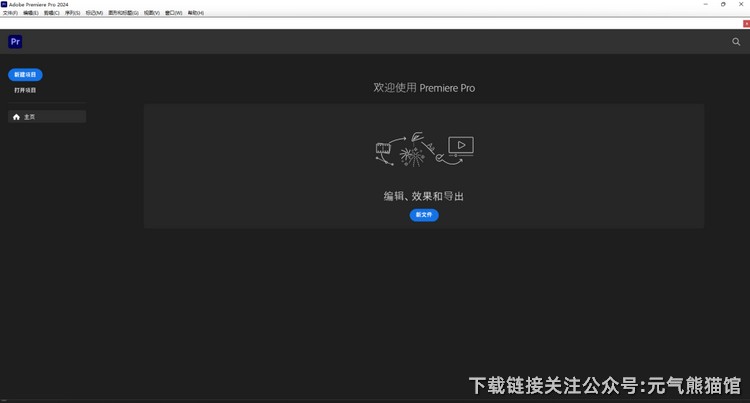
Task: Open the 窗口(W) menu
Action: pos(175,13)
